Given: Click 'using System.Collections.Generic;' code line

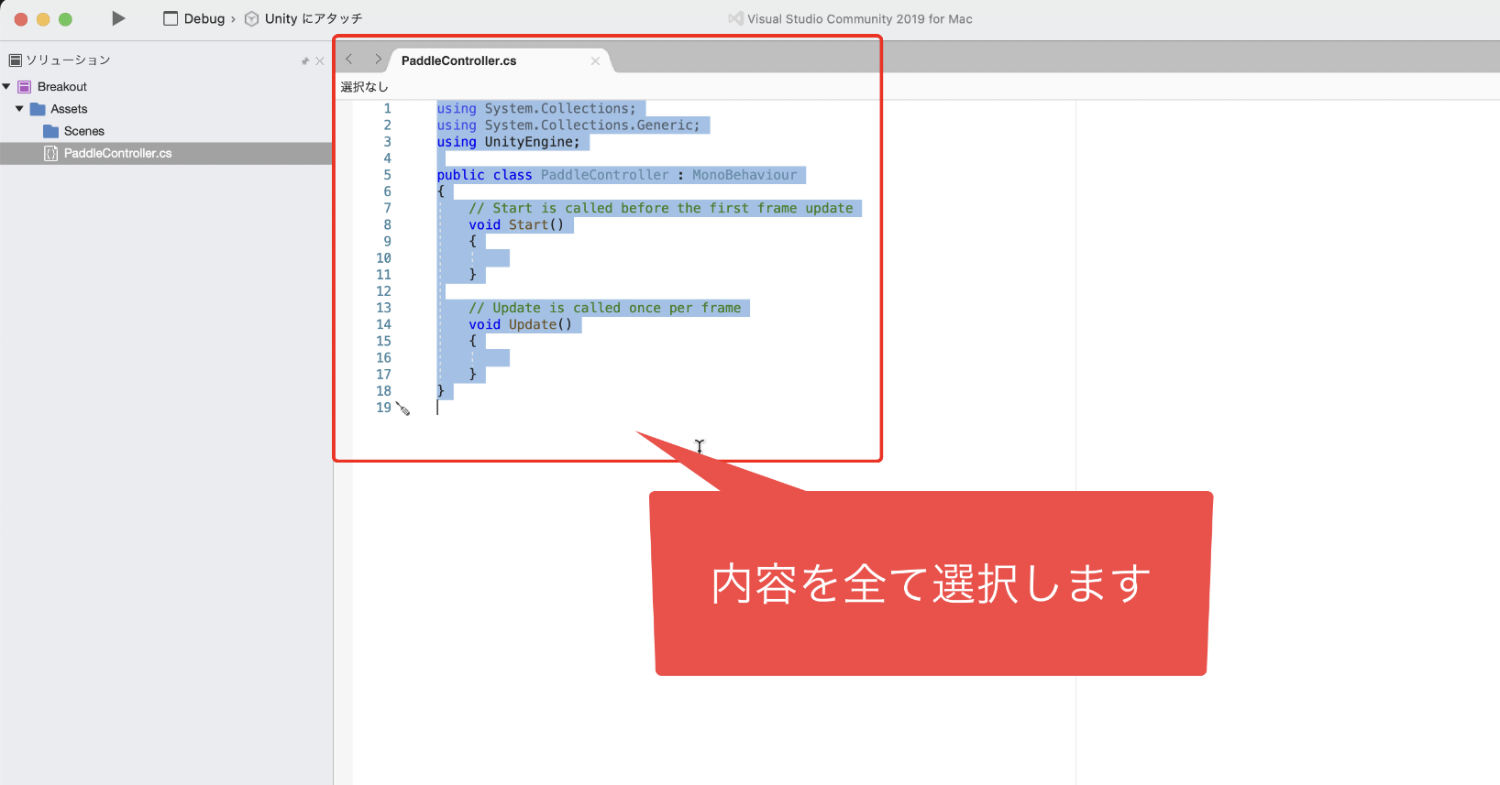Looking at the screenshot, I should click(568, 125).
